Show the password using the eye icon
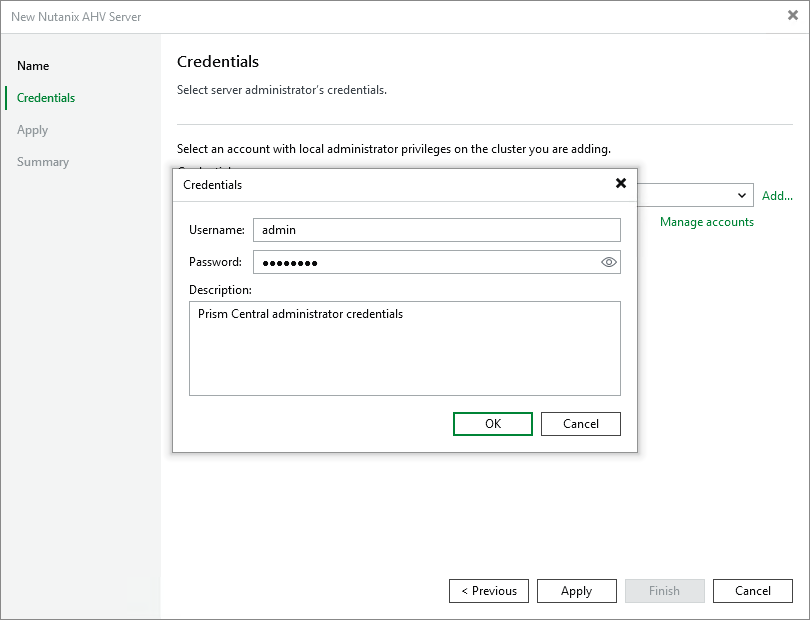810x620 pixels. point(608,261)
